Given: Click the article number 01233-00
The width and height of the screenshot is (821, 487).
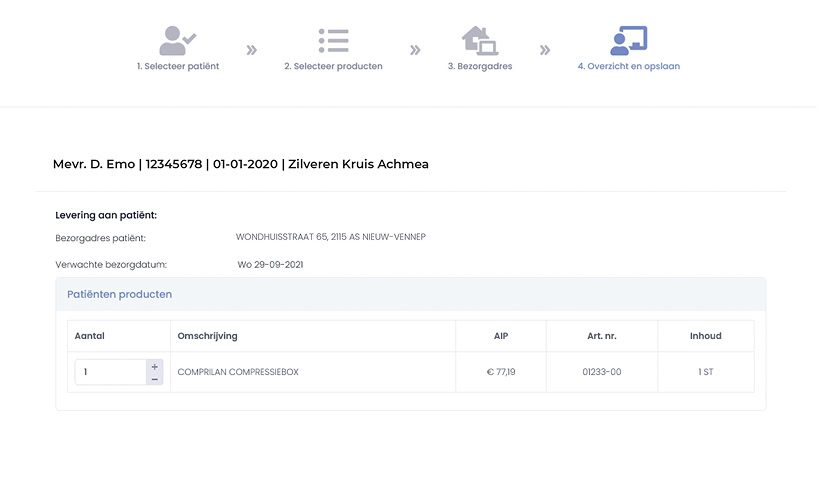Looking at the screenshot, I should [601, 372].
